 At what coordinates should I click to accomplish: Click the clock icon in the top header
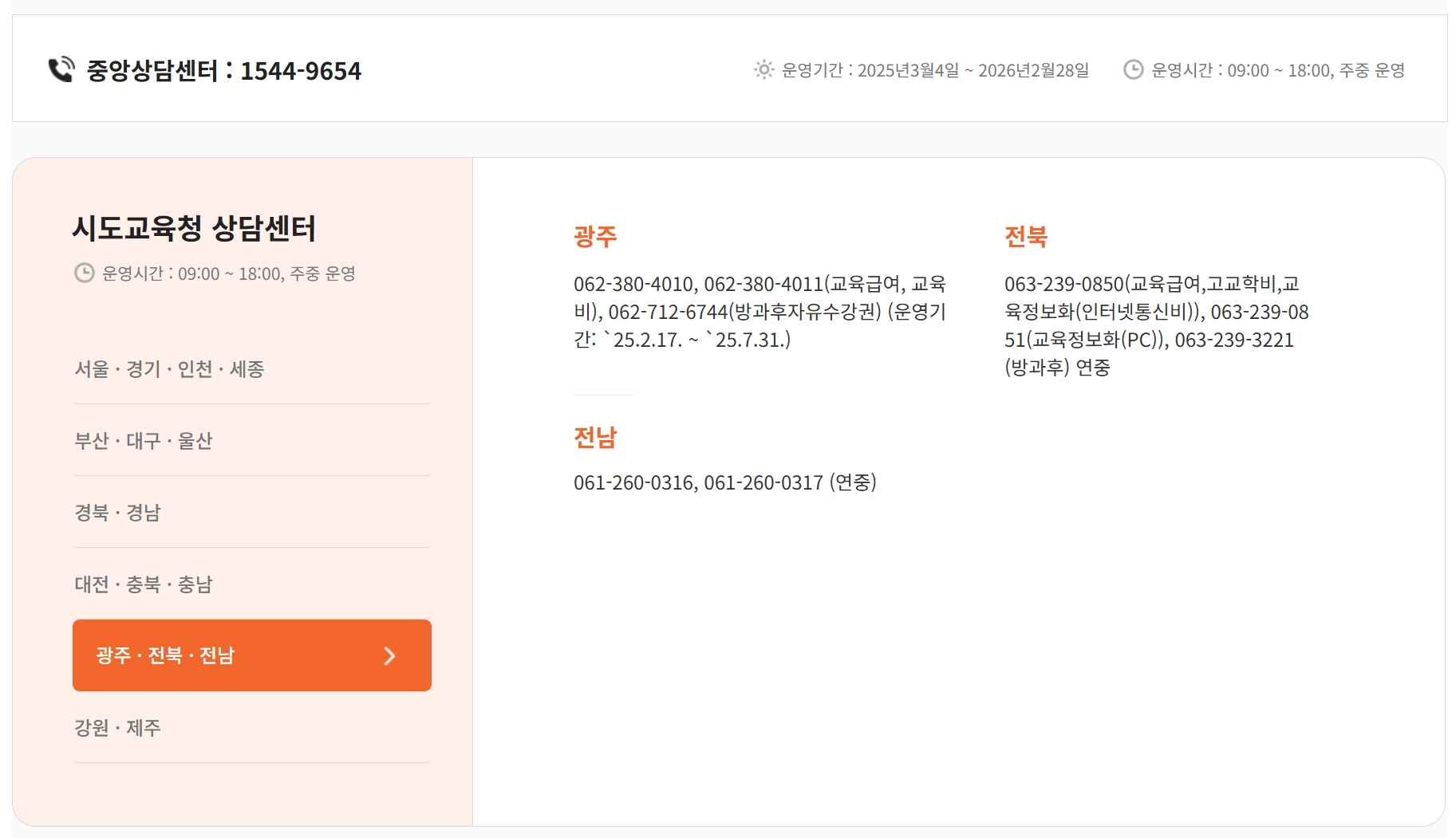pos(1133,70)
